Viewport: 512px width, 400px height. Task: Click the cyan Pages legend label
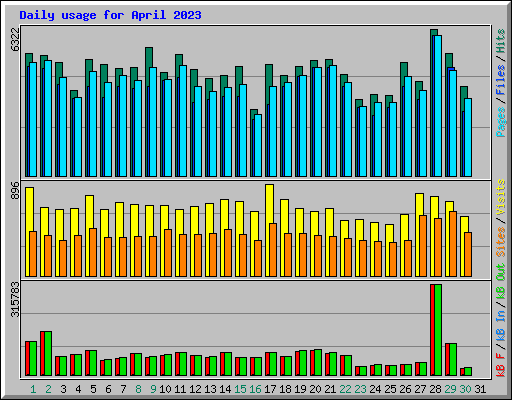(x=501, y=122)
